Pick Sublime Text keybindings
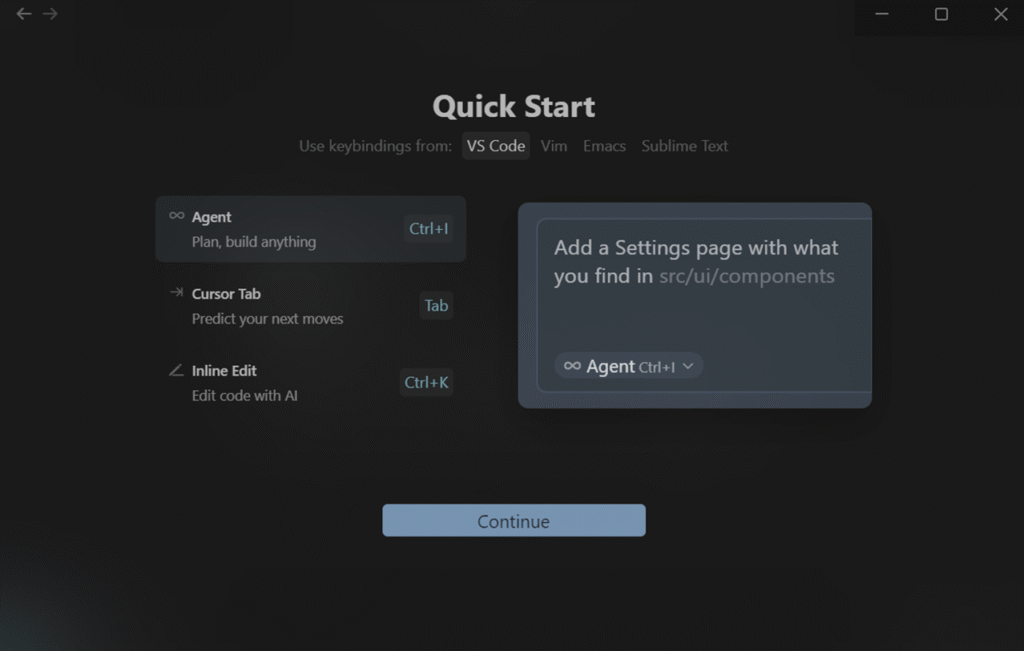This screenshot has width=1024, height=651. pos(684,146)
